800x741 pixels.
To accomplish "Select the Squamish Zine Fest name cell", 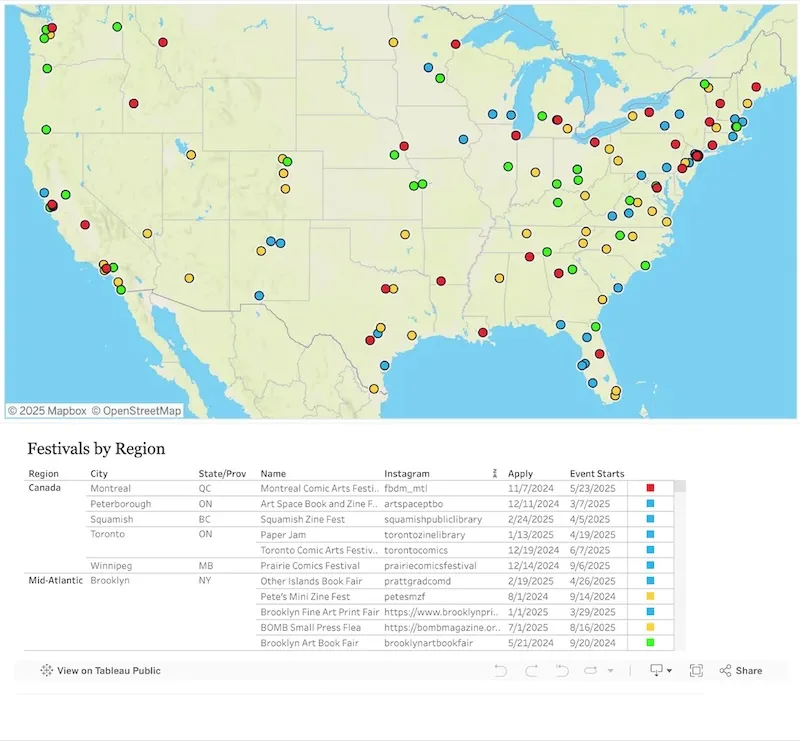I will pyautogui.click(x=303, y=520).
